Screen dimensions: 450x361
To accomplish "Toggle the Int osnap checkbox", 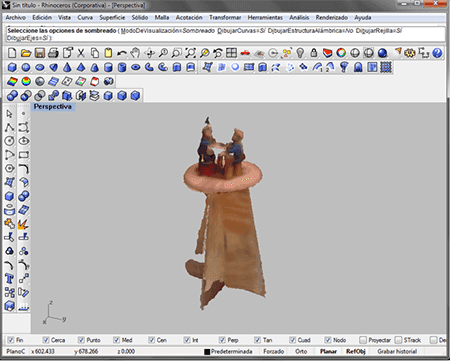I will tap(187, 340).
